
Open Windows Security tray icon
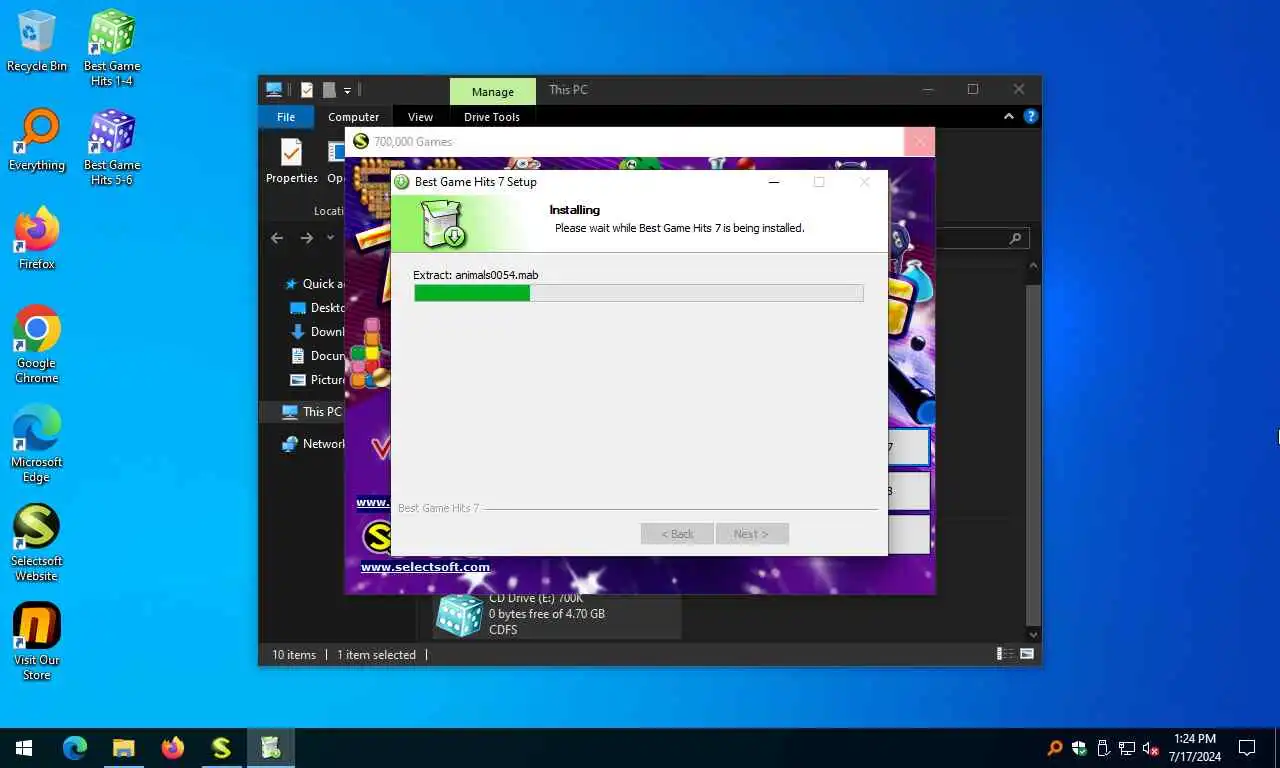pos(1079,748)
